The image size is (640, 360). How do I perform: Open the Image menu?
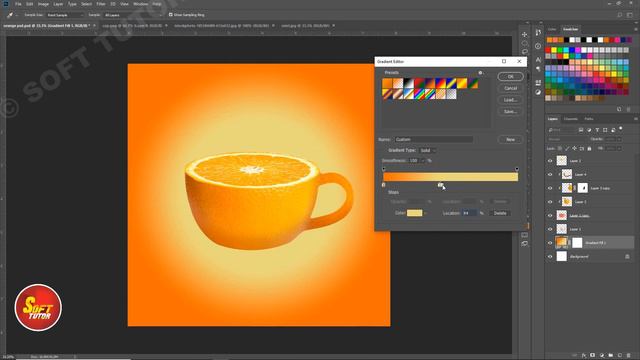(43, 4)
